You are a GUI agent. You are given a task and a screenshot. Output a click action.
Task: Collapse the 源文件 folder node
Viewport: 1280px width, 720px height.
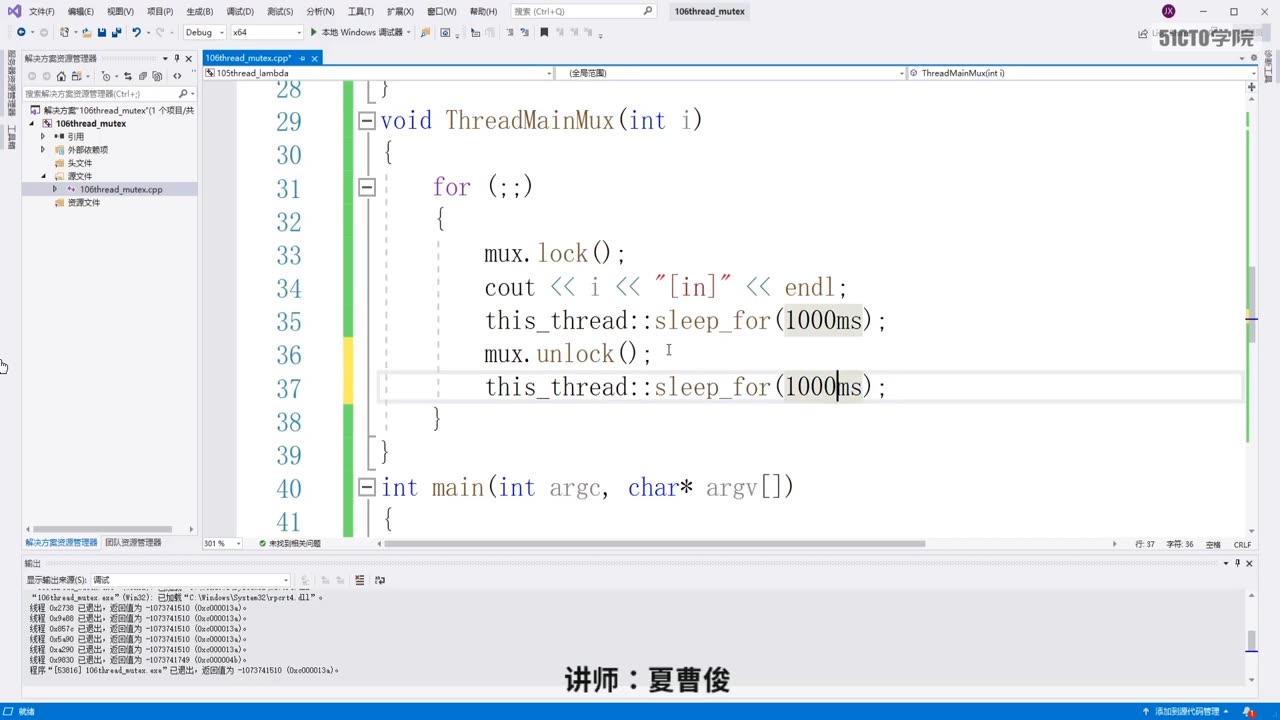click(x=42, y=176)
